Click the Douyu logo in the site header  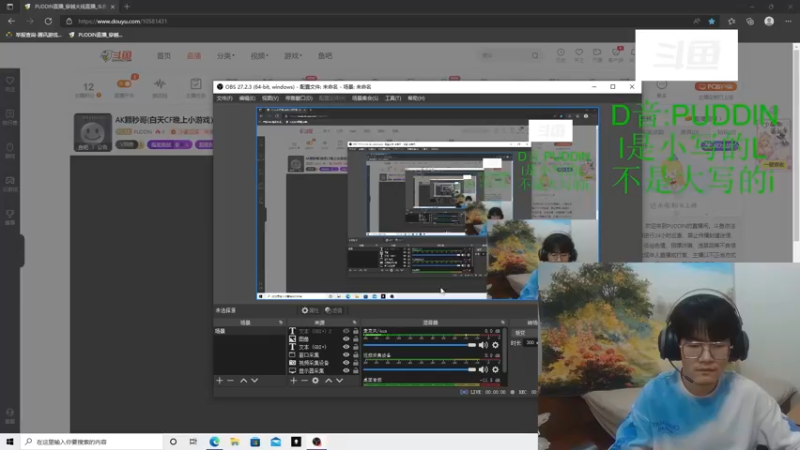116,56
